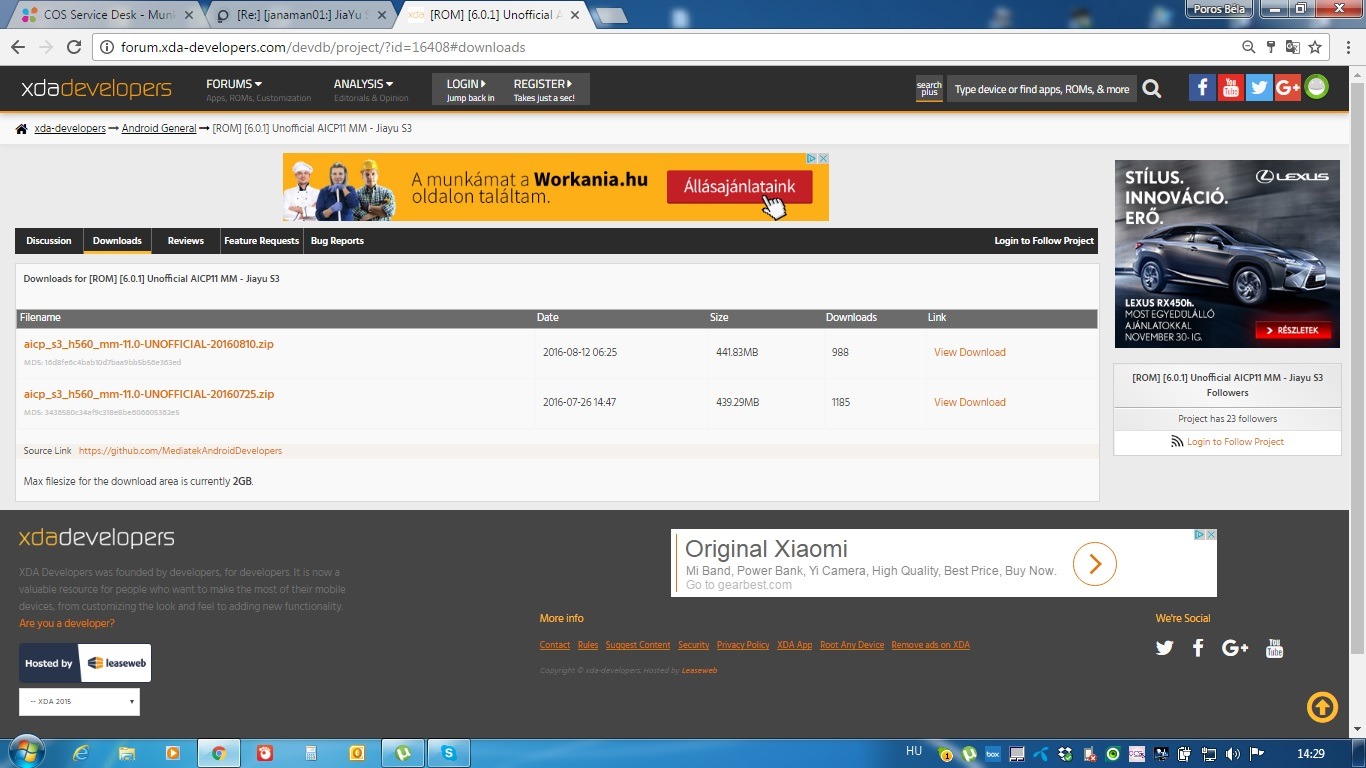The width and height of the screenshot is (1366, 768).
Task: Open aicp_s3_h560_mm-11.0-UNOFFICIAL-20160725.zip file link
Action: click(x=149, y=394)
